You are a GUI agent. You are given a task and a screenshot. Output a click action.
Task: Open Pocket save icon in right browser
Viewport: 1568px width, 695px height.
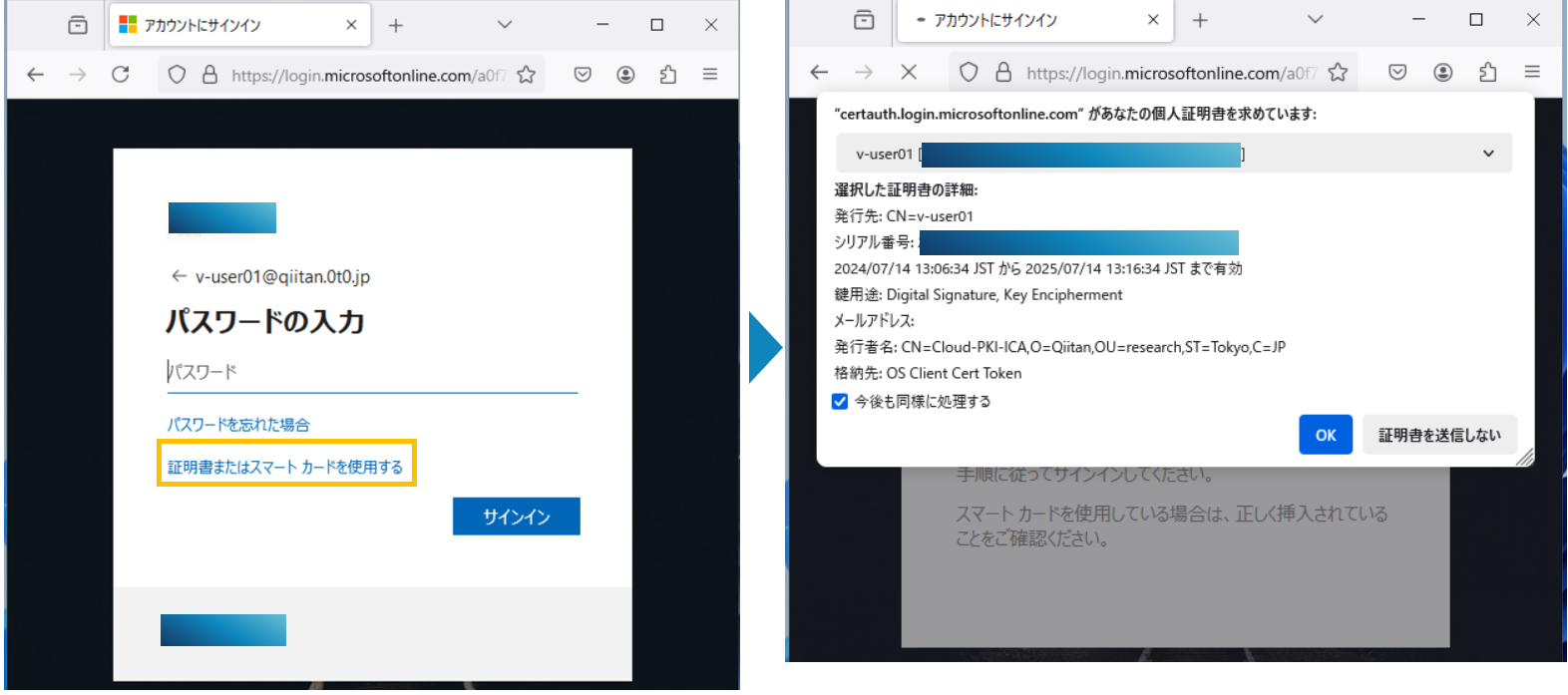tap(1397, 72)
